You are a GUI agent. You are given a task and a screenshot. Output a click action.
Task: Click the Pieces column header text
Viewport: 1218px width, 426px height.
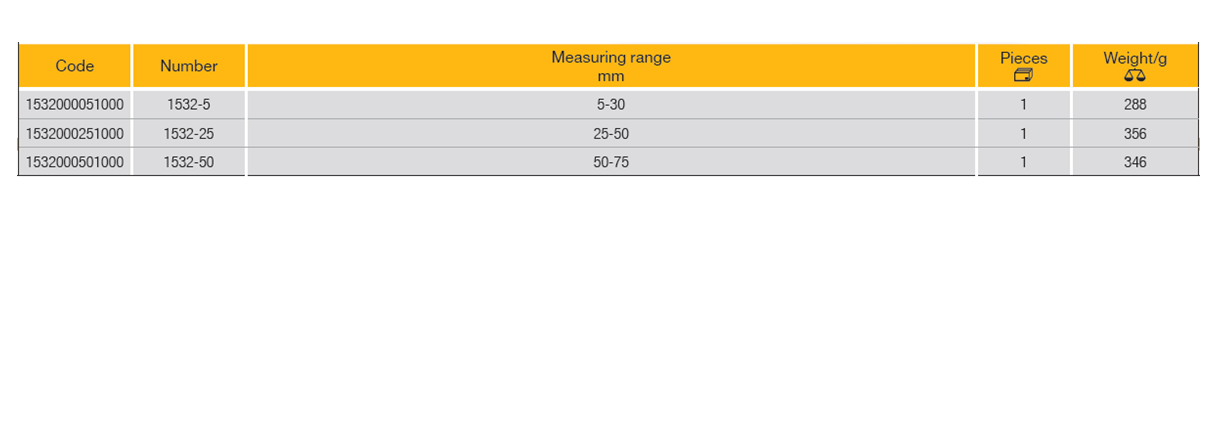1023,58
